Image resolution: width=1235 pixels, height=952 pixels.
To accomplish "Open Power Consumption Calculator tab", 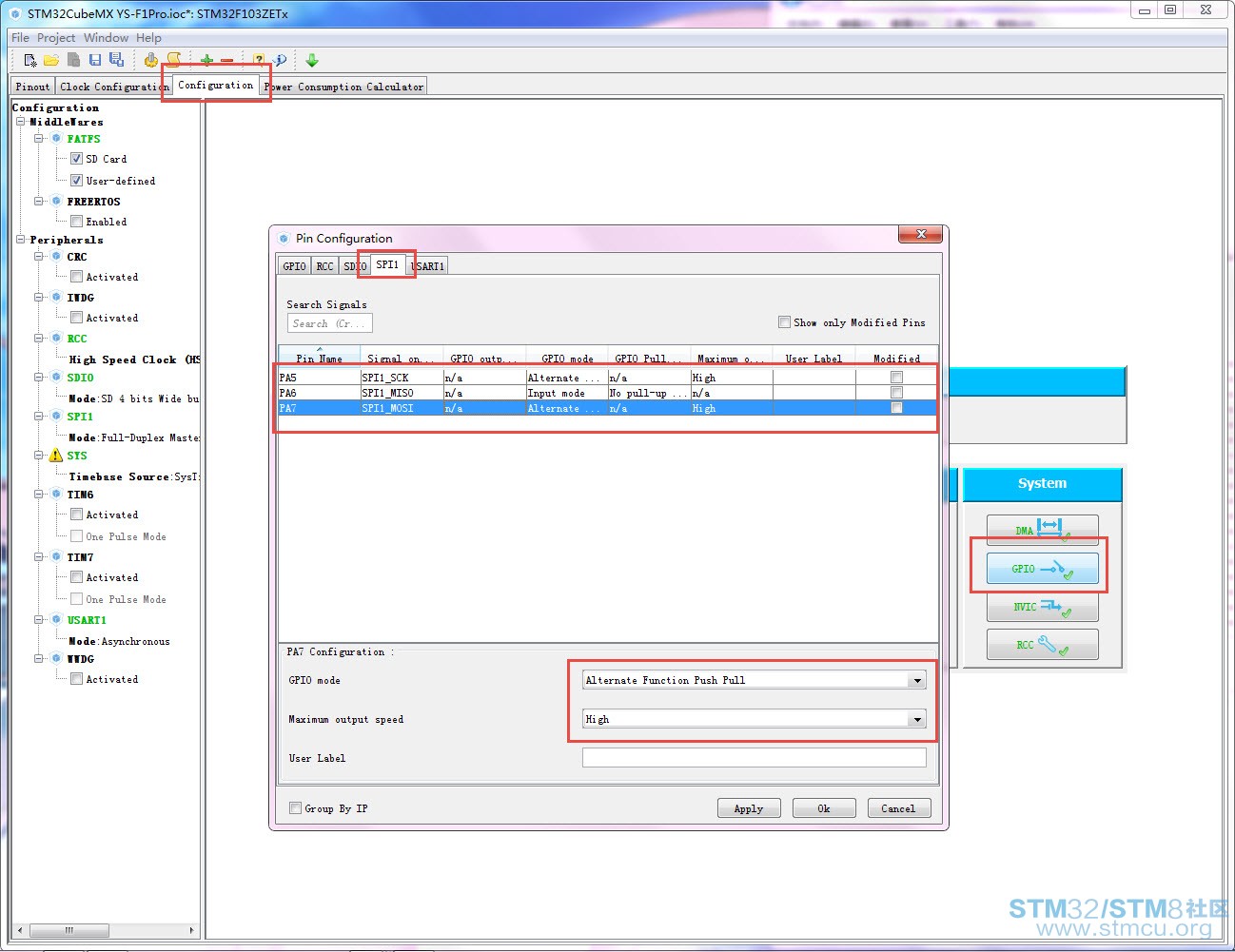I will (343, 87).
